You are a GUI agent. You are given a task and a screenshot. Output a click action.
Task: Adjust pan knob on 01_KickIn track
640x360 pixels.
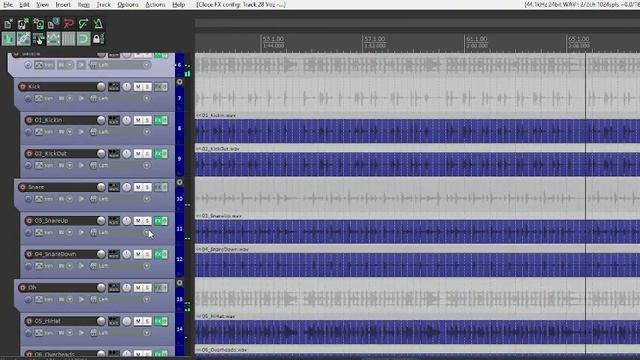(x=127, y=120)
